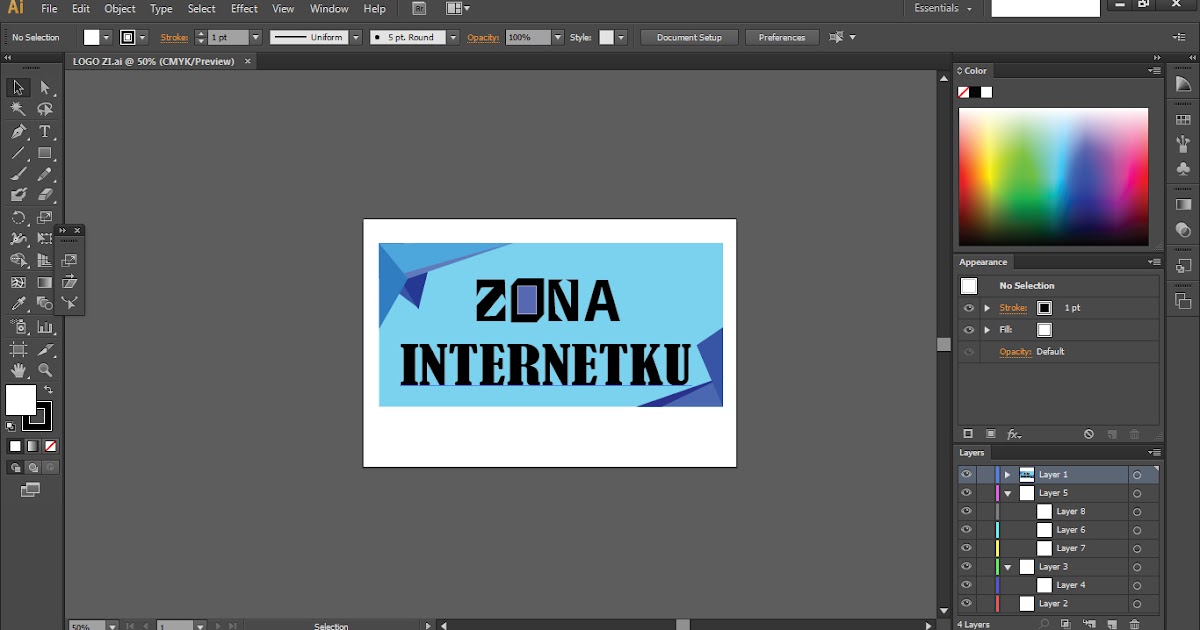Open the Color panel from the right dock
Image resolution: width=1200 pixels, height=630 pixels.
tap(975, 70)
